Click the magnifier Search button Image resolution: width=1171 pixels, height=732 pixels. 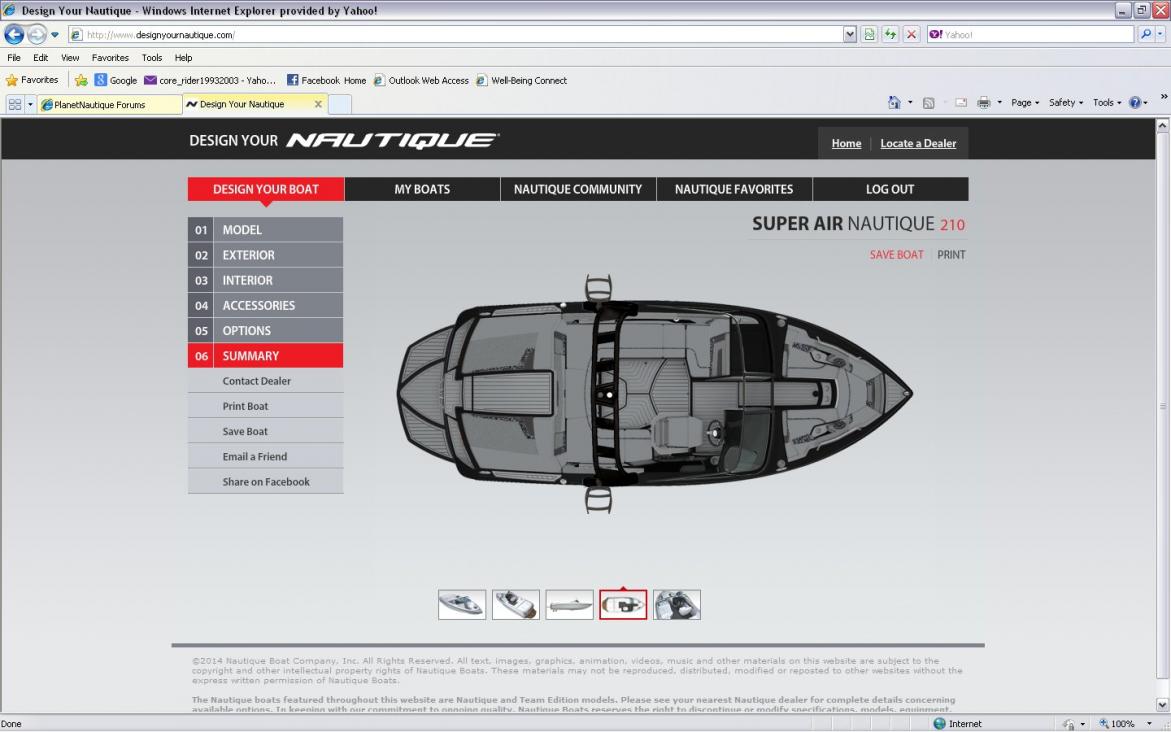tap(1145, 34)
